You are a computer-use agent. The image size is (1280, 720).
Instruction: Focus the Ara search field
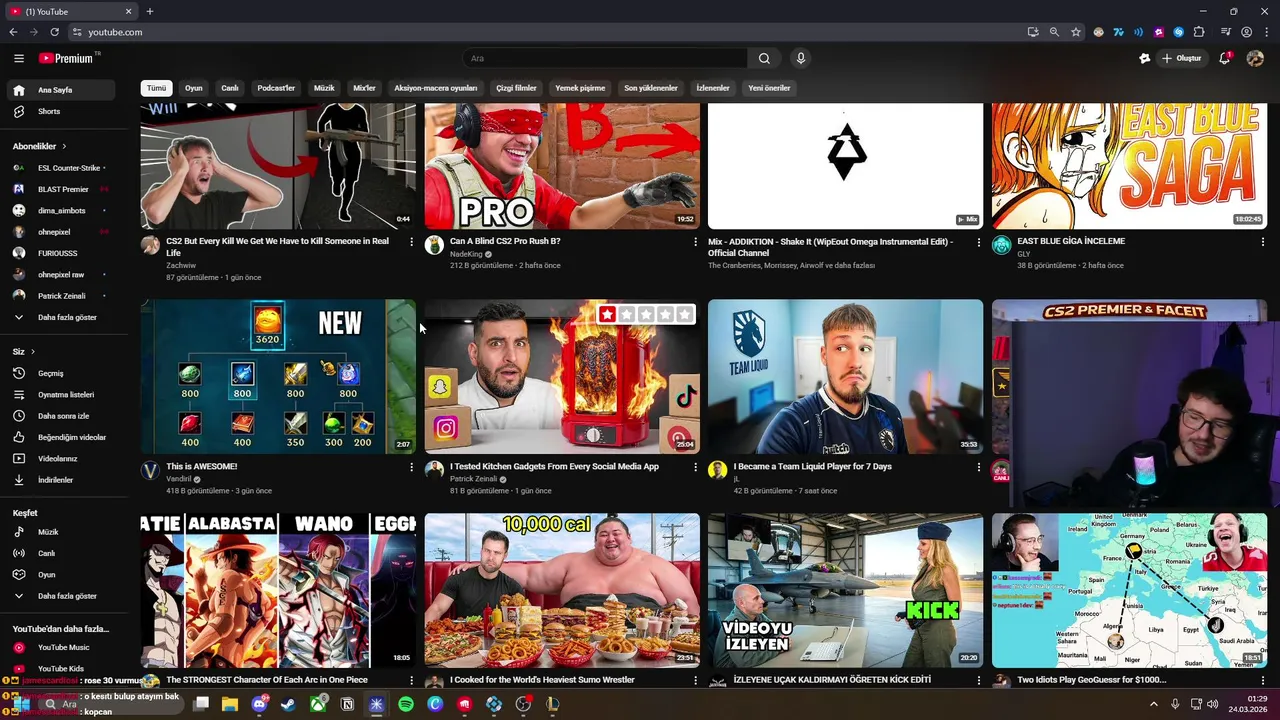(x=605, y=58)
